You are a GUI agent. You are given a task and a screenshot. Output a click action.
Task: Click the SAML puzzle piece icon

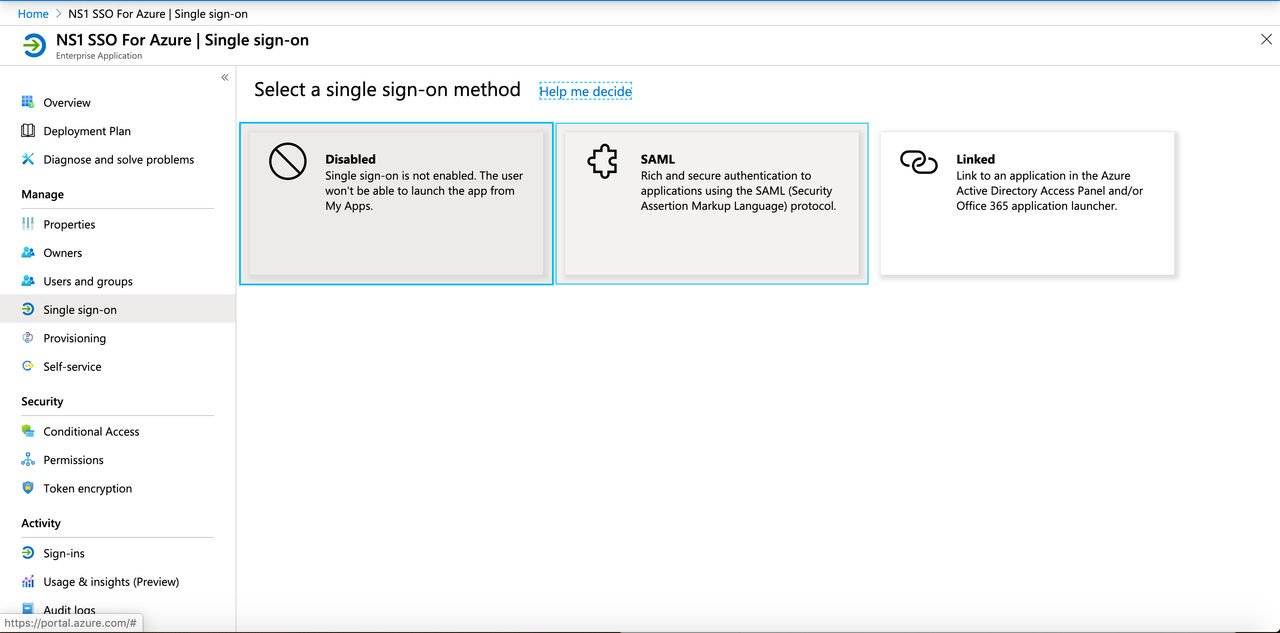click(x=603, y=161)
